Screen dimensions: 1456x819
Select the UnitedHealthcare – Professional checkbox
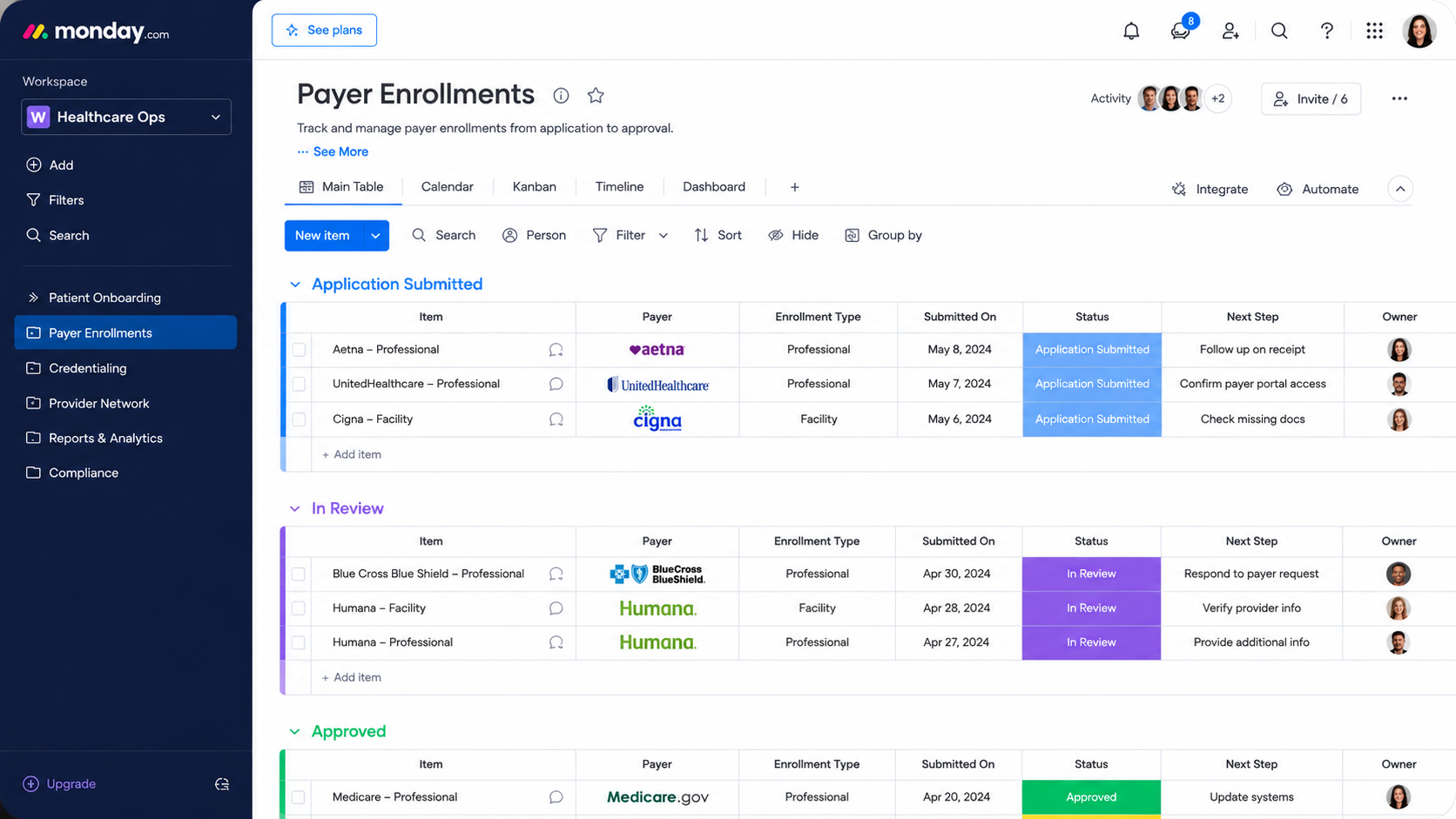click(x=299, y=384)
